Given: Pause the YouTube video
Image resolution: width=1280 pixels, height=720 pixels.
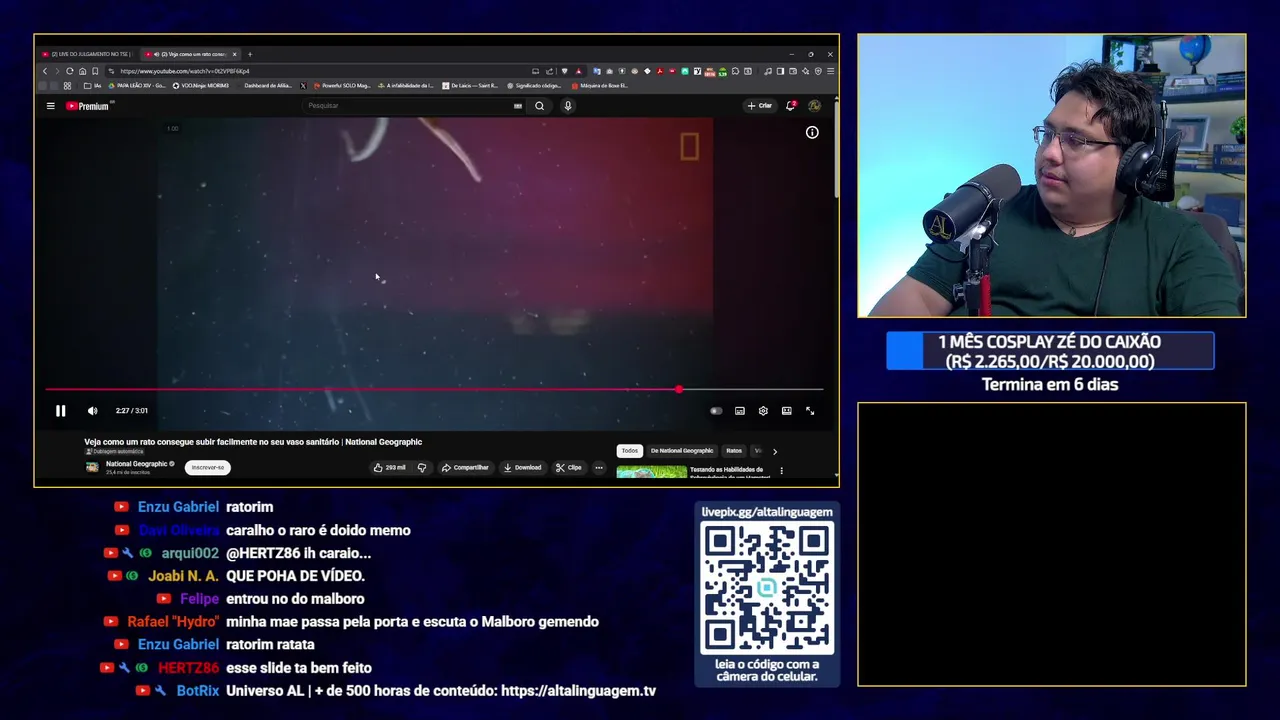Looking at the screenshot, I should (60, 411).
